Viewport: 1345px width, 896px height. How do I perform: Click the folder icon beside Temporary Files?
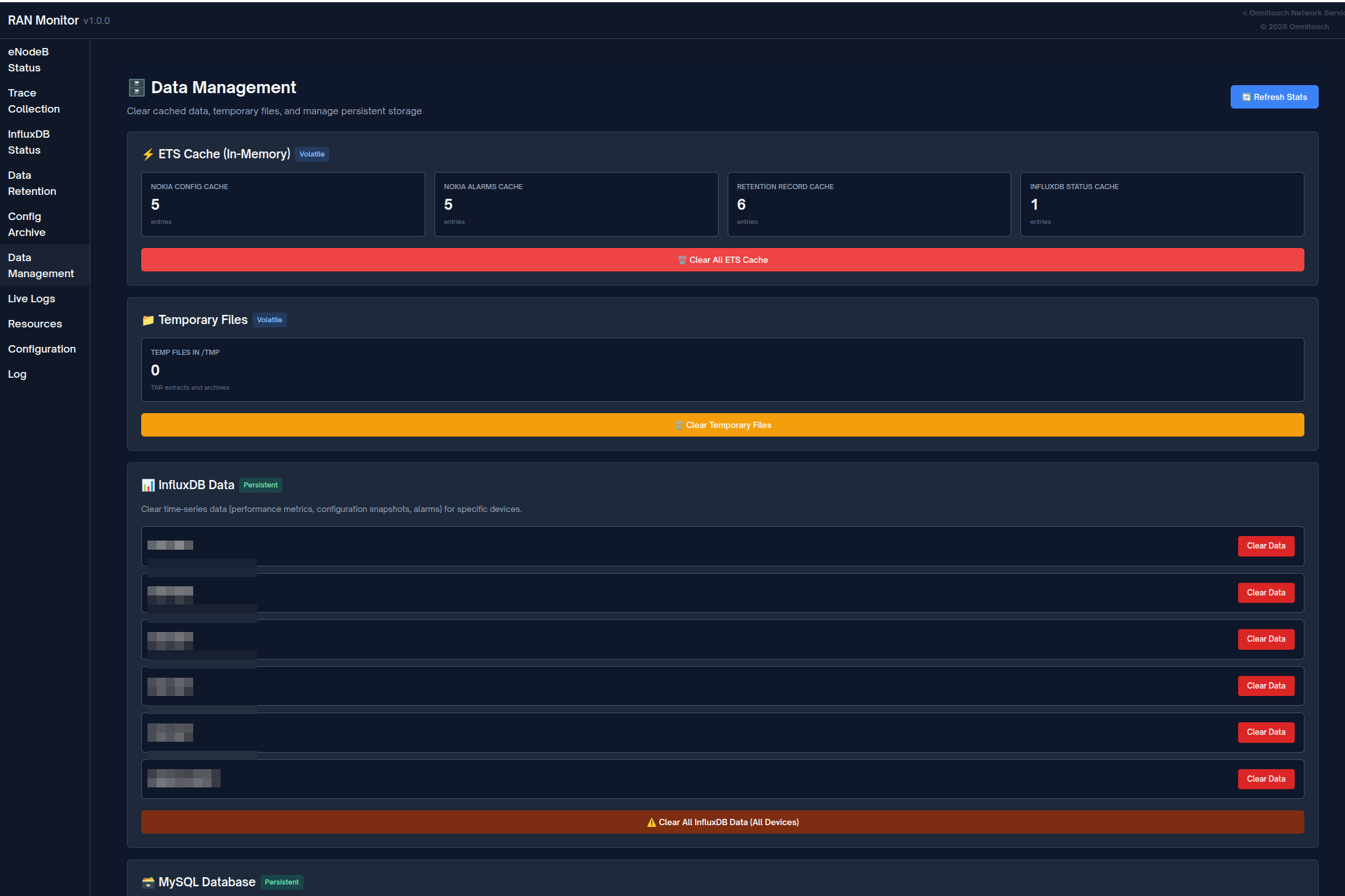click(x=148, y=320)
